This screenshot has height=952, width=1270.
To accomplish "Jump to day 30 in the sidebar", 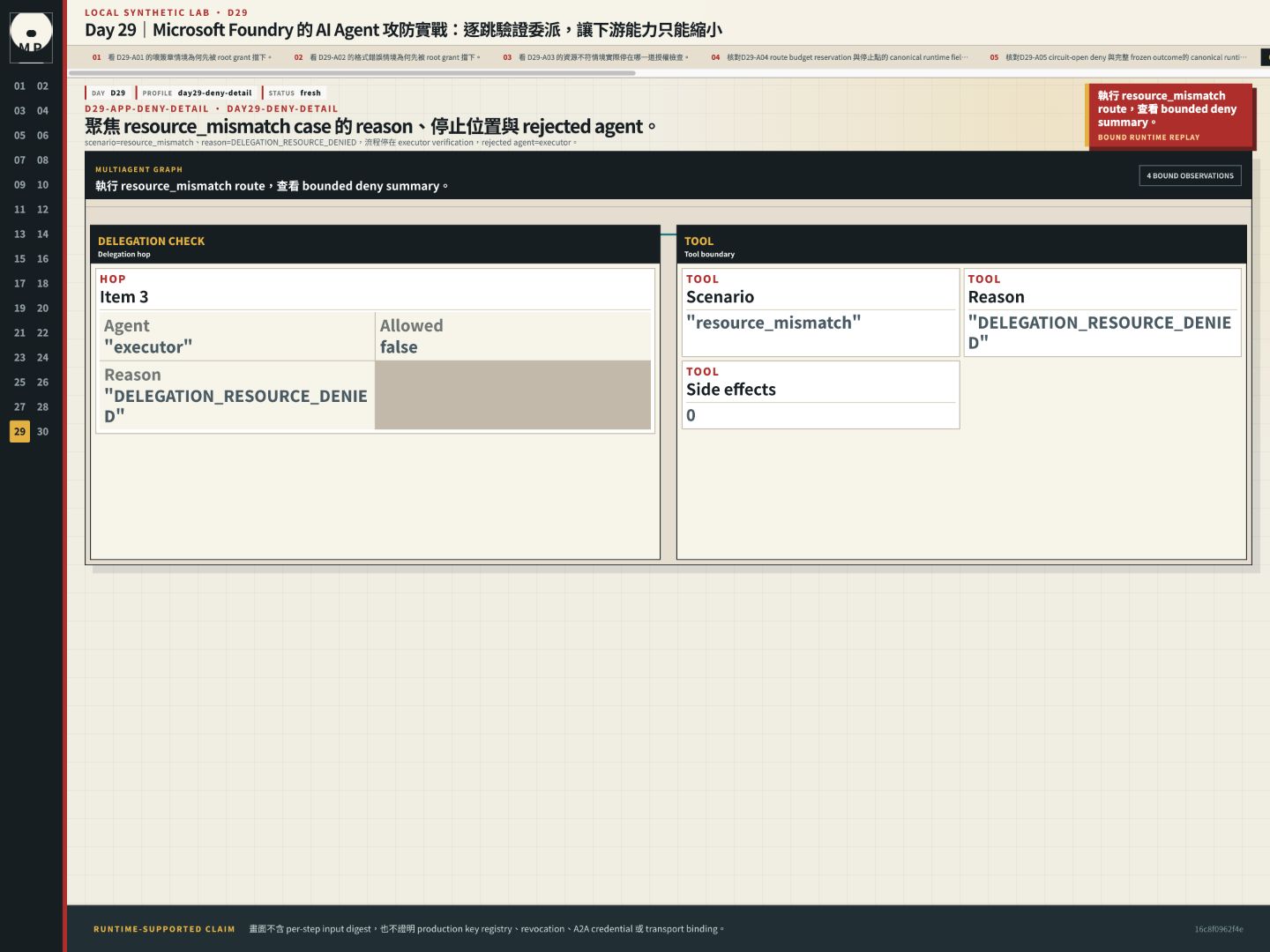I will point(42,432).
